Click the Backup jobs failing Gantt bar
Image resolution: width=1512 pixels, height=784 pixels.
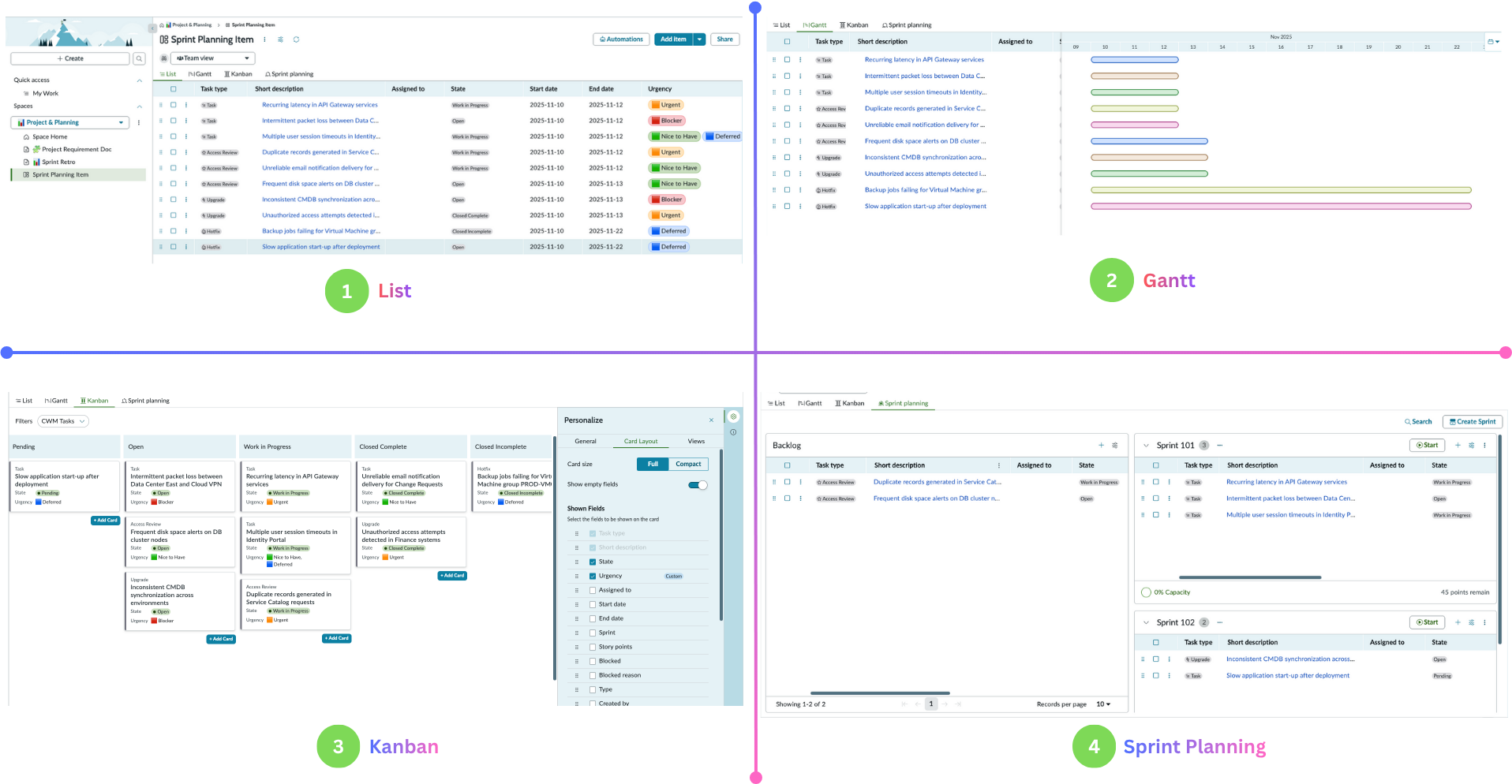[1280, 190]
